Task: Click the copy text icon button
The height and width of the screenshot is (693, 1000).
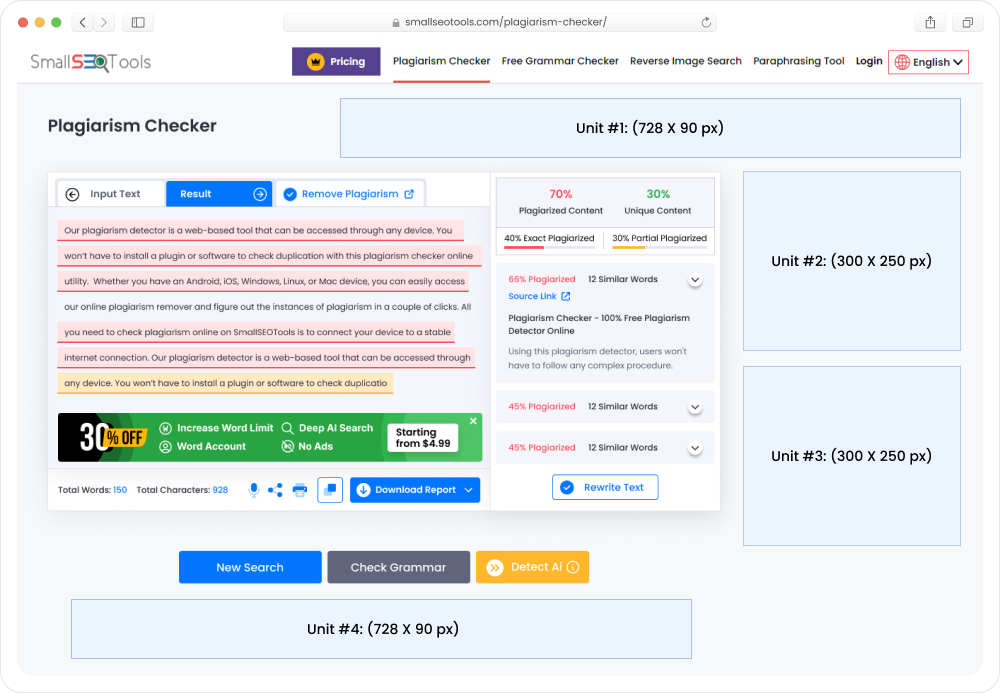Action: [x=330, y=490]
